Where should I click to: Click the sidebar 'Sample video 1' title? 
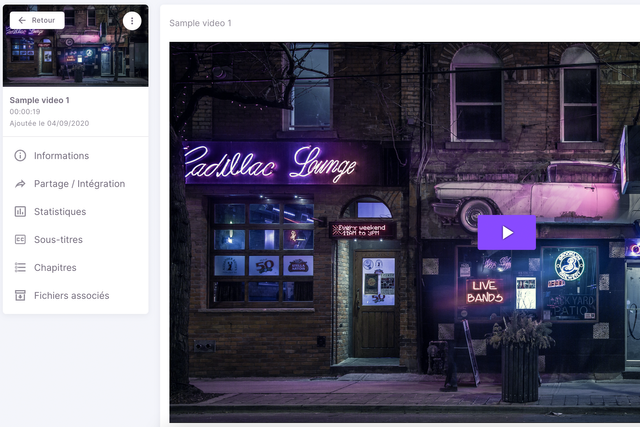coord(40,100)
